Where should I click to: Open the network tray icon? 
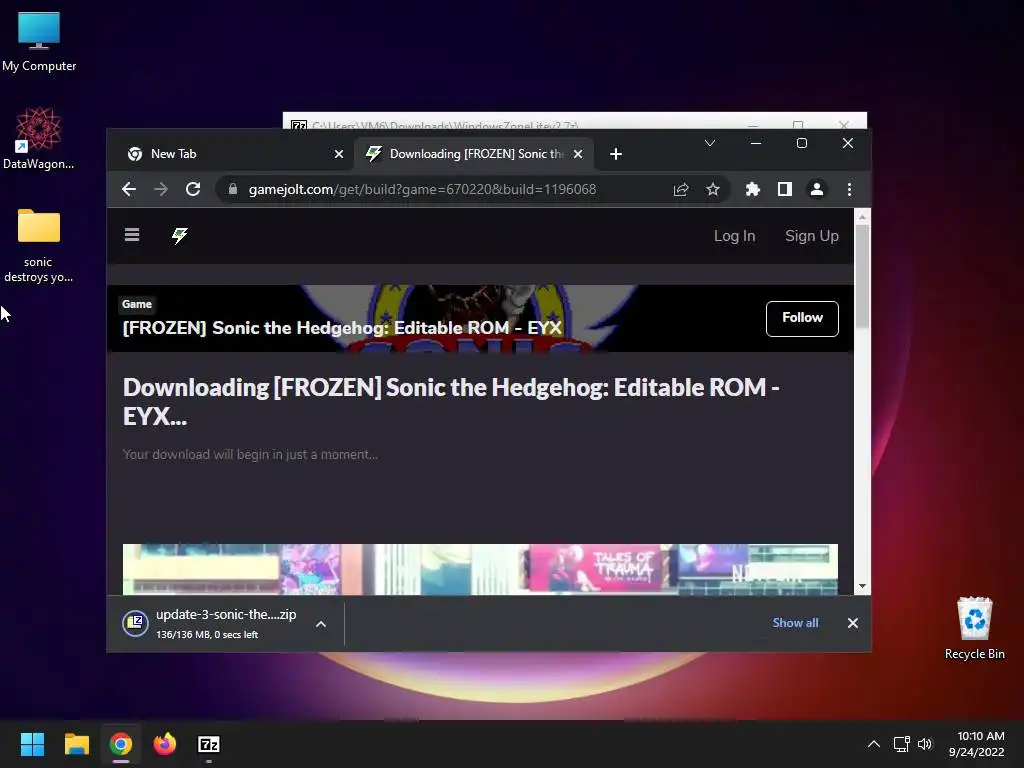(x=901, y=744)
